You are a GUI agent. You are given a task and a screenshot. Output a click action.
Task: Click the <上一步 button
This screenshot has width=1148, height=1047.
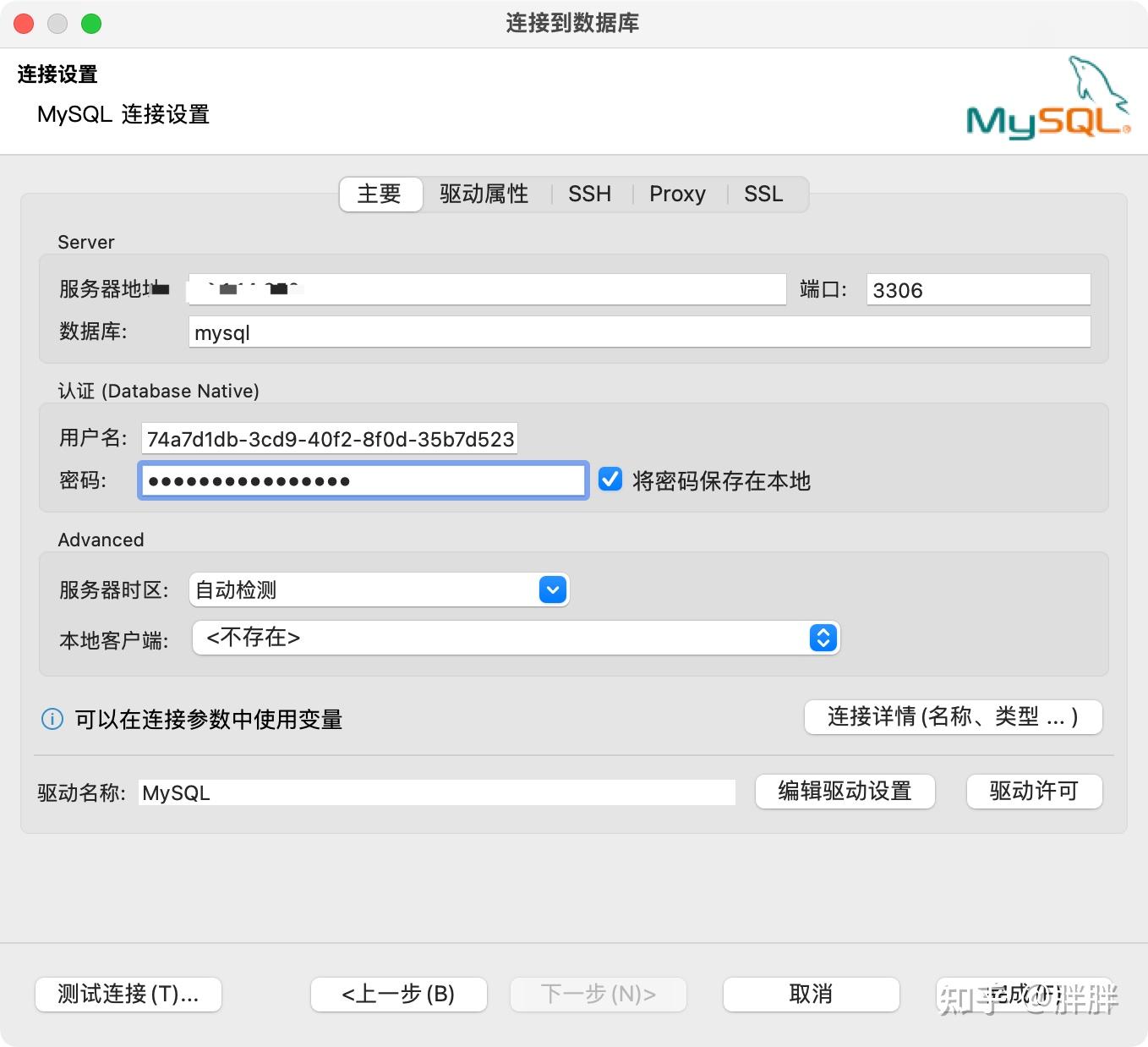coord(398,995)
